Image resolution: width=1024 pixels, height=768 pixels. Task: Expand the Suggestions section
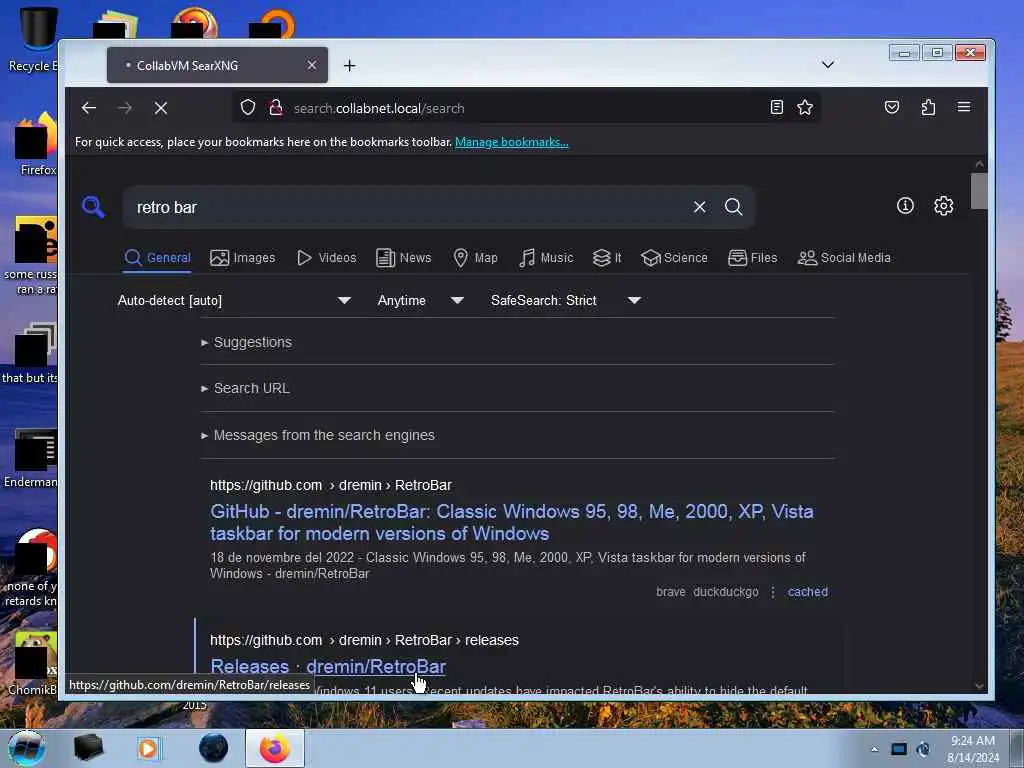(x=247, y=342)
